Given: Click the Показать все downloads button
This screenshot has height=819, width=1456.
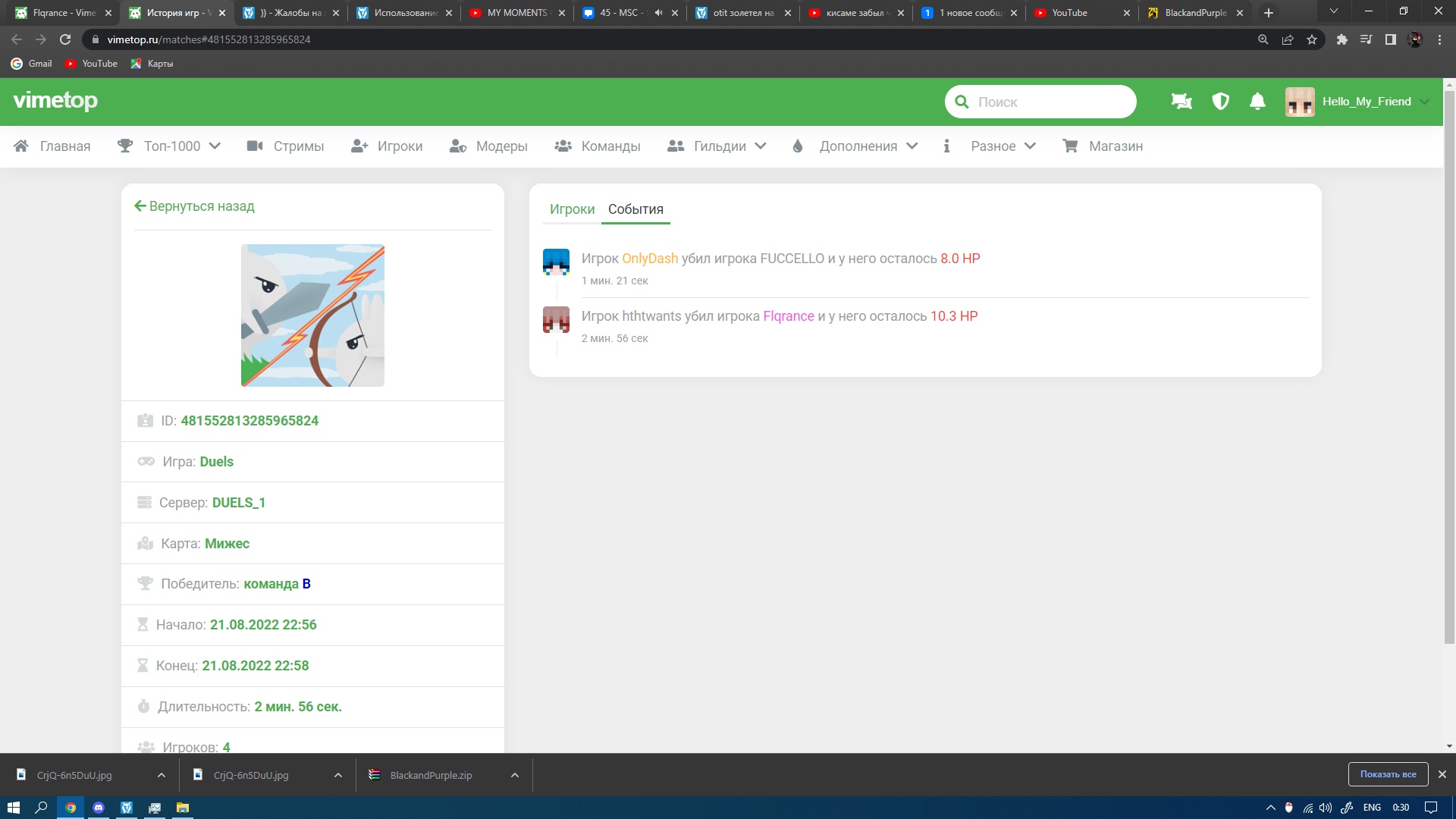Looking at the screenshot, I should pos(1387,774).
